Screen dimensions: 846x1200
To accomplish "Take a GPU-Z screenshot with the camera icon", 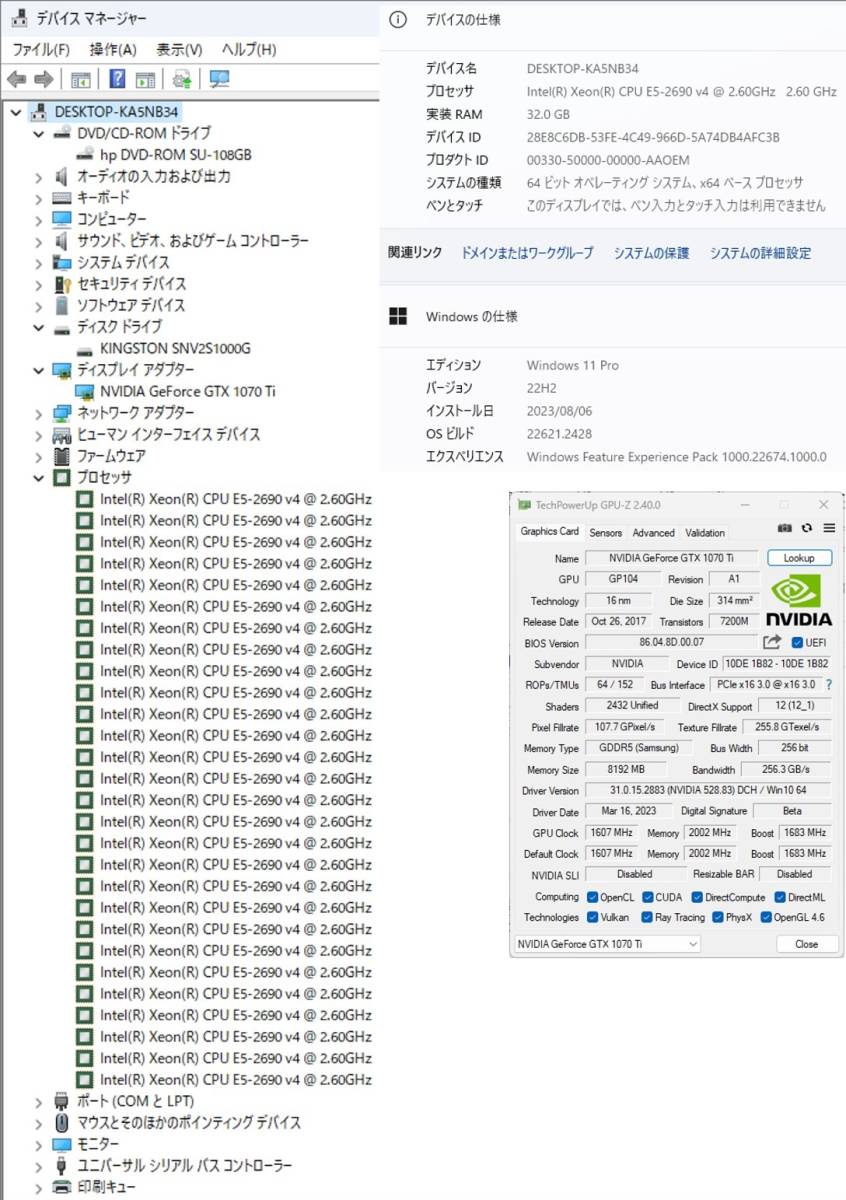I will click(x=785, y=528).
